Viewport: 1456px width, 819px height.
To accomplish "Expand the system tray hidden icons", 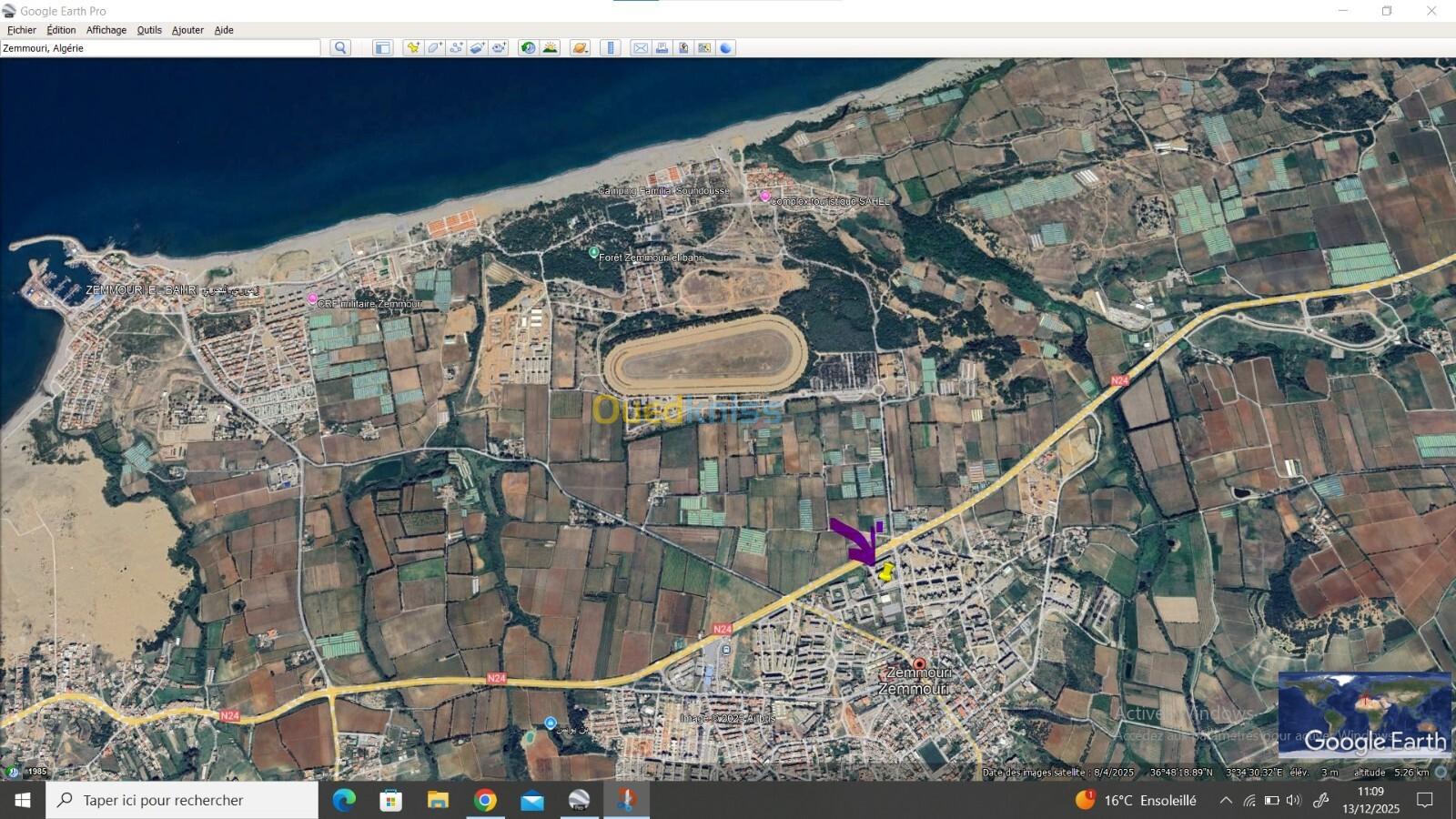I will coord(1226,801).
